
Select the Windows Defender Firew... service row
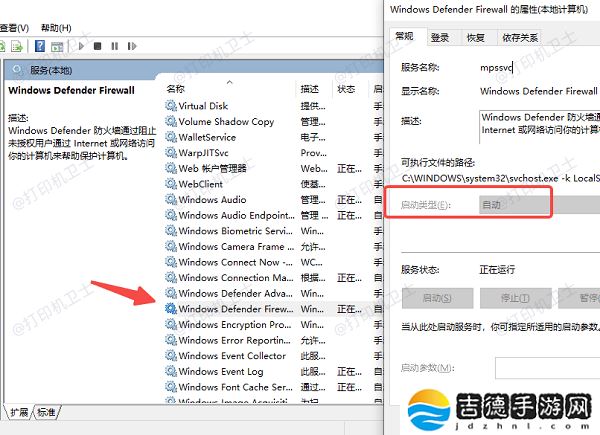pyautogui.click(x=274, y=309)
